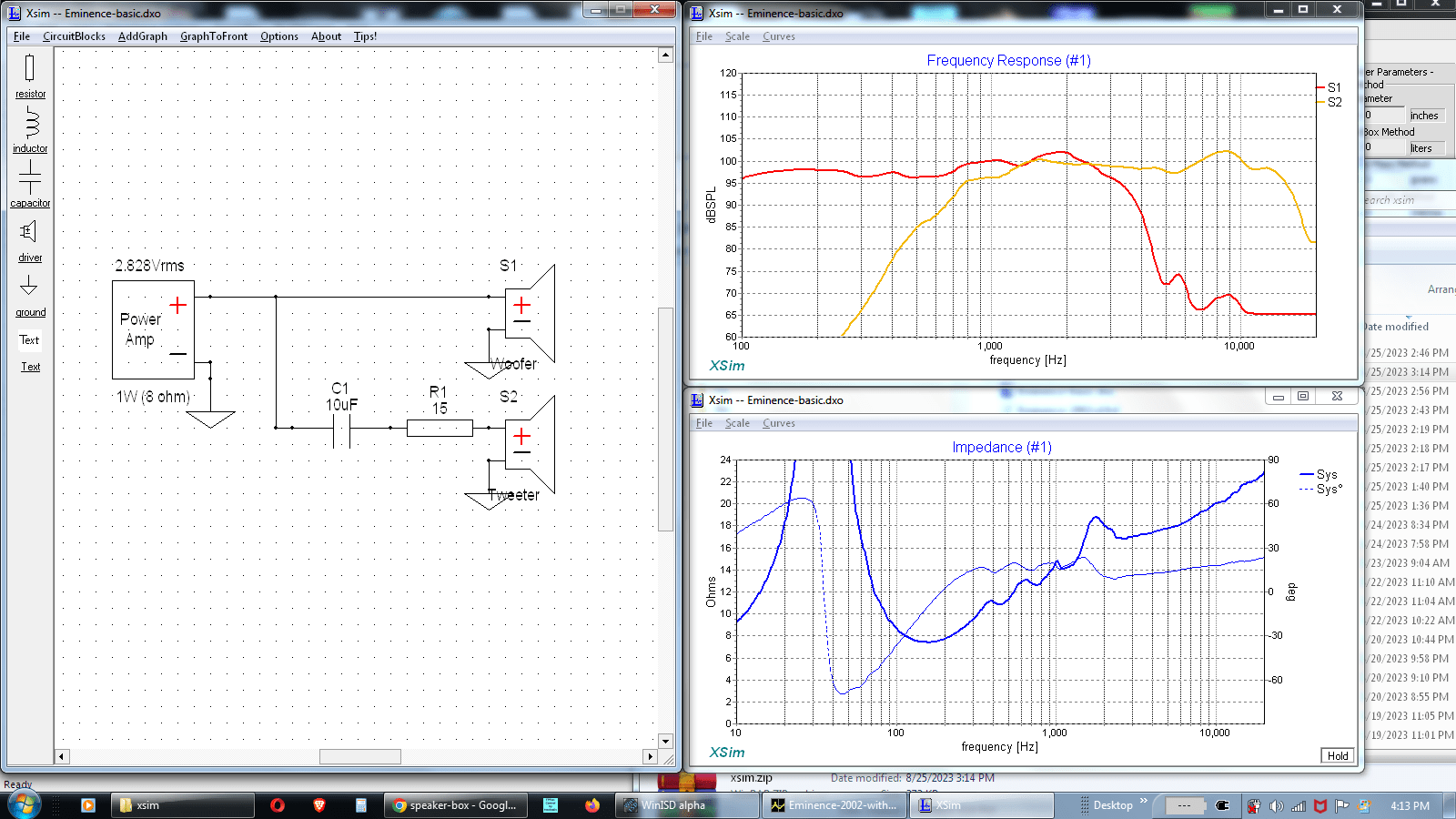This screenshot has width=1456, height=819.
Task: Open the Tips! menu
Action: coord(365,36)
